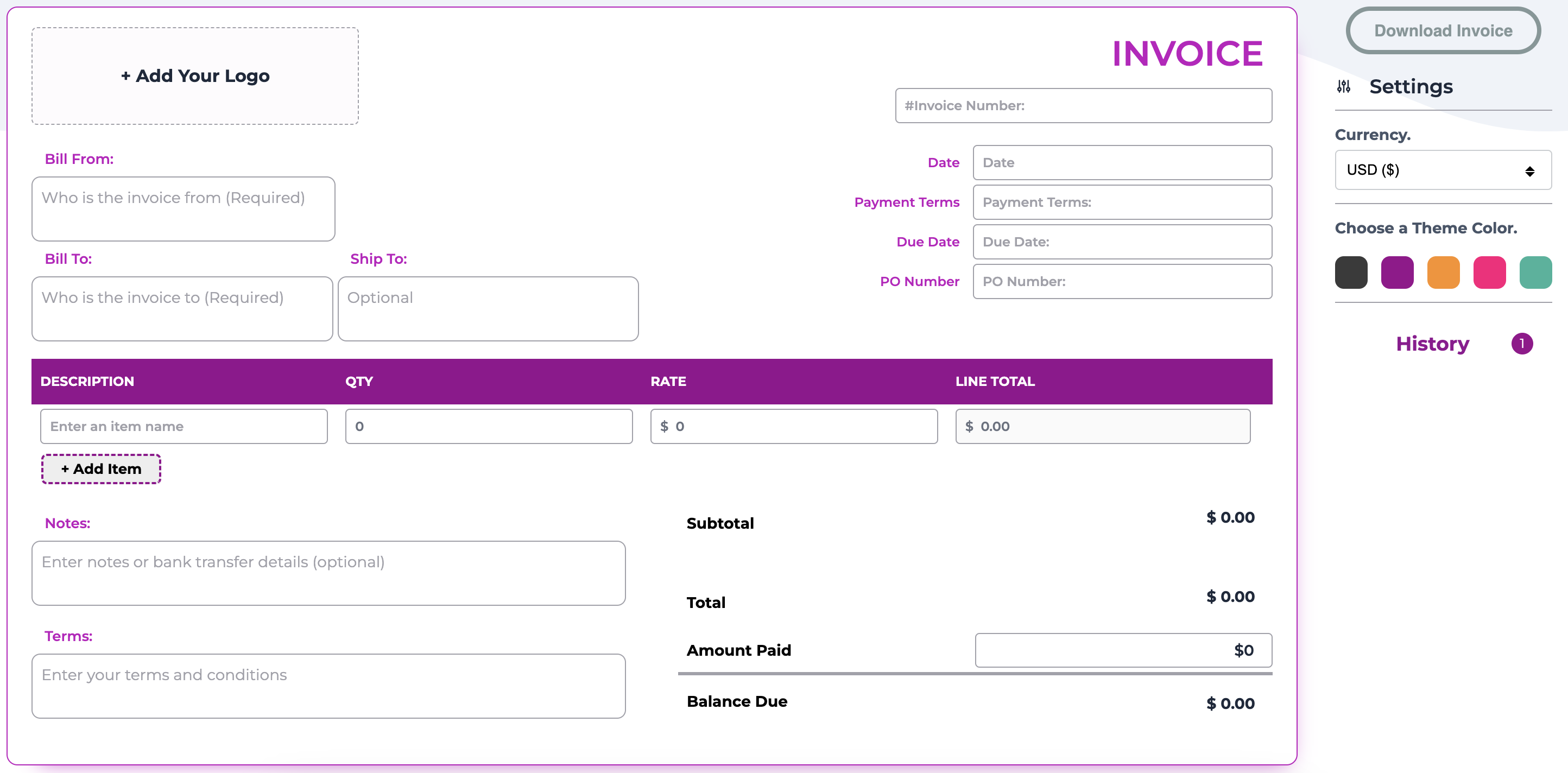Screen dimensions: 1568x773
Task: Select the orange theme color
Action: coord(1443,272)
